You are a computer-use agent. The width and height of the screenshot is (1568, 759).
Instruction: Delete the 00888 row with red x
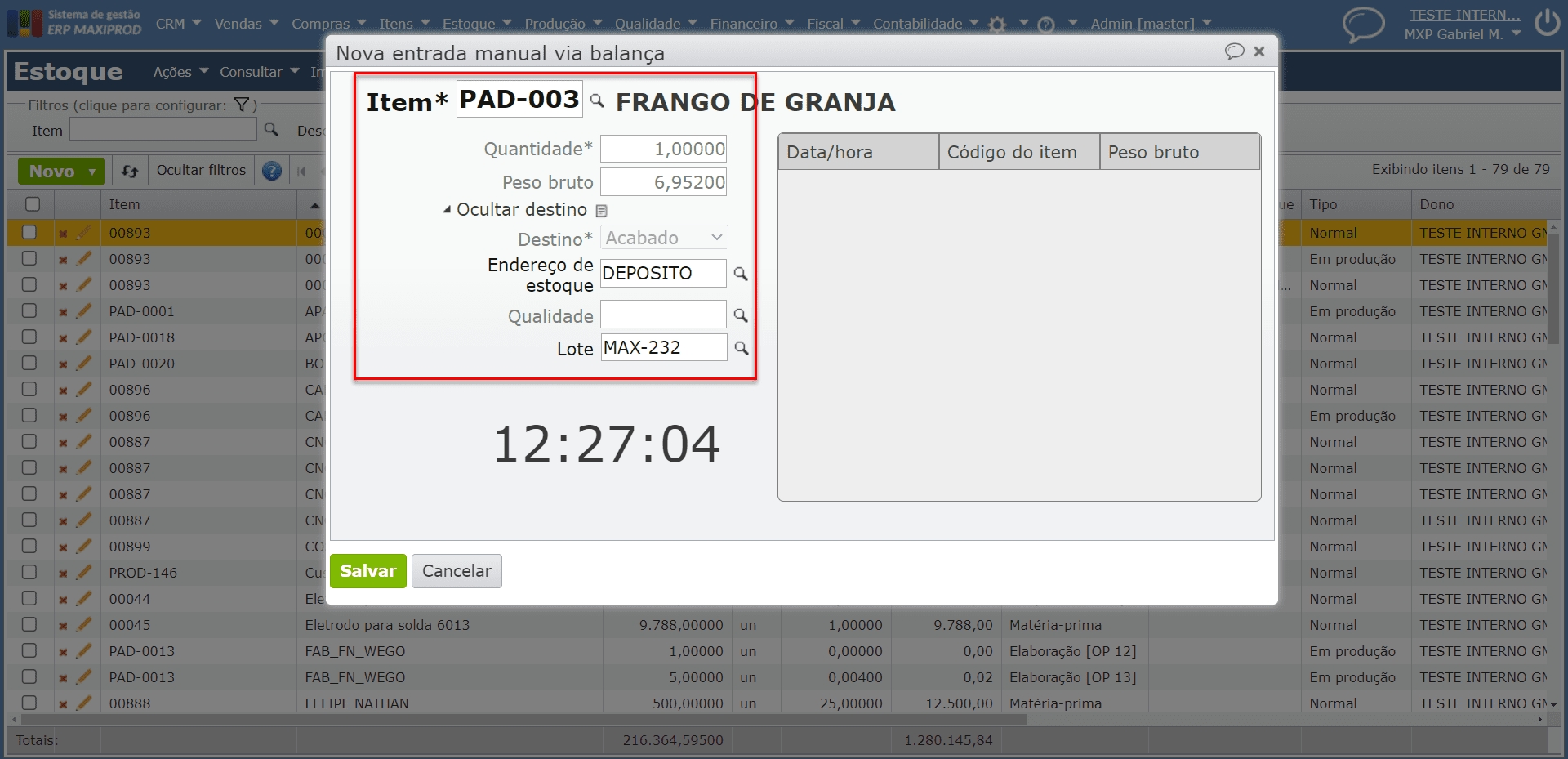(63, 704)
